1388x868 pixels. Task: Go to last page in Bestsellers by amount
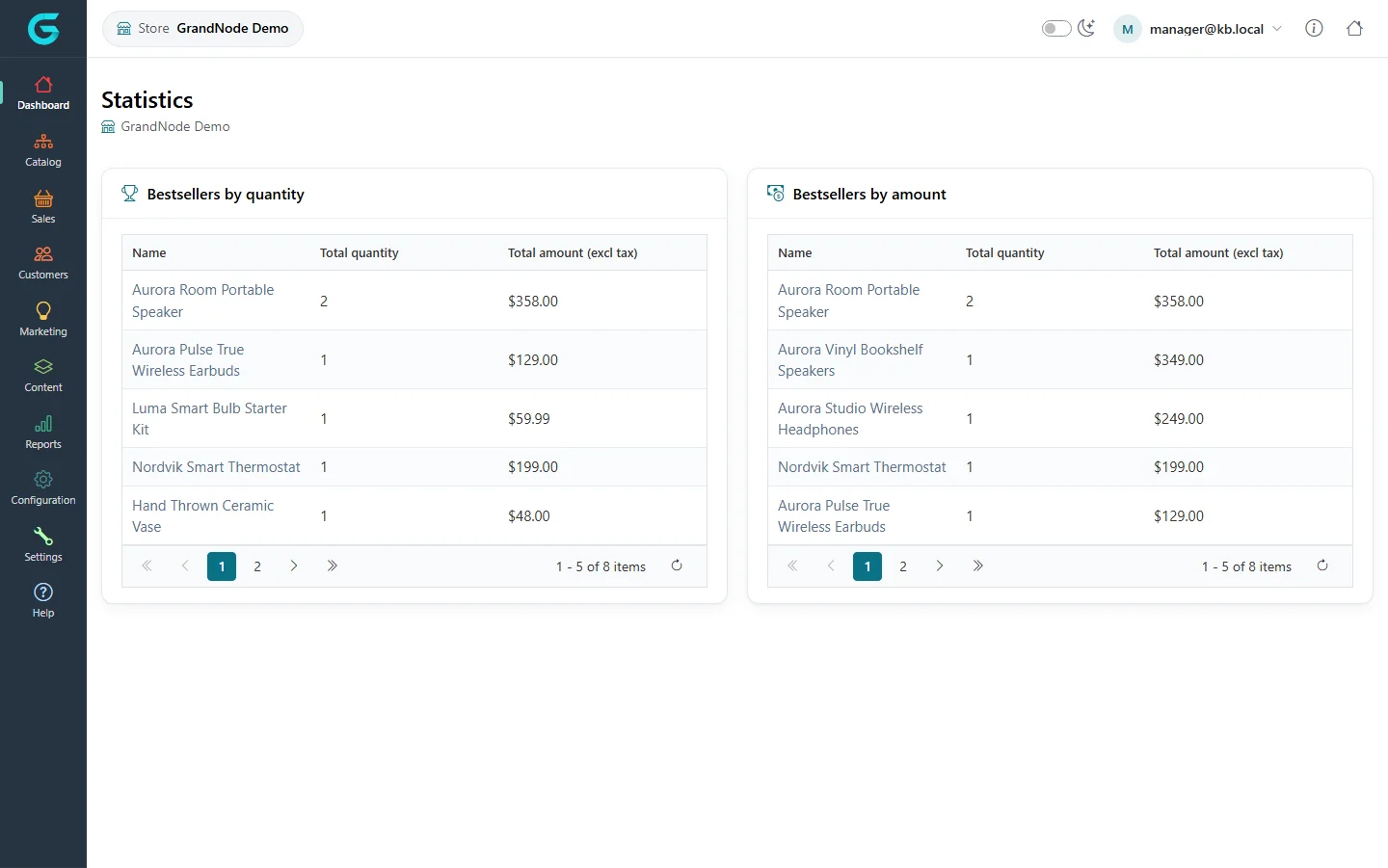pyautogui.click(x=977, y=566)
